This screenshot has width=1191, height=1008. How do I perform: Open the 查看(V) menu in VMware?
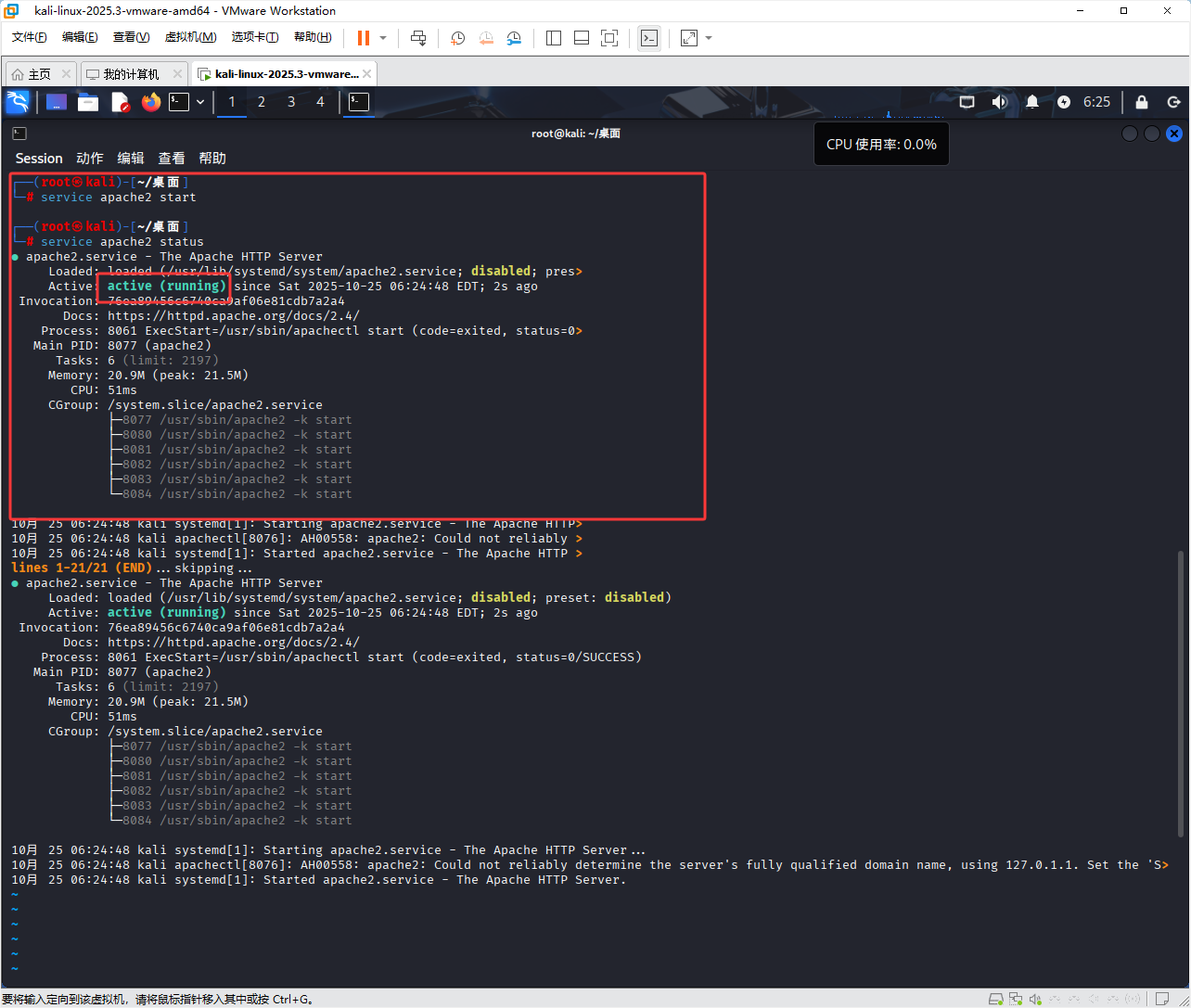coord(131,37)
